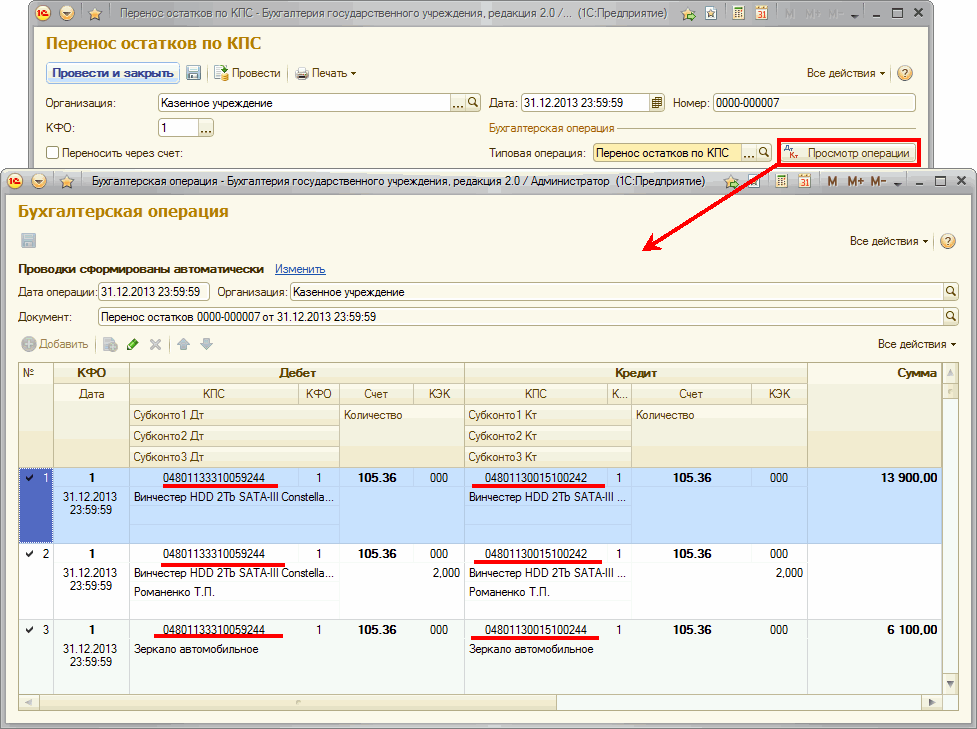Click M- button in front title bar
Image resolution: width=977 pixels, height=729 pixels.
879,181
